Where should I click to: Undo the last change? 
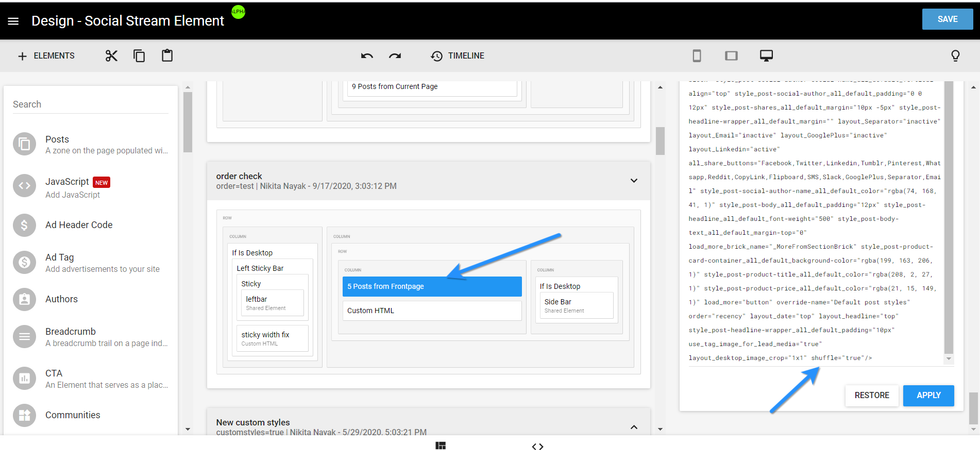pyautogui.click(x=367, y=56)
